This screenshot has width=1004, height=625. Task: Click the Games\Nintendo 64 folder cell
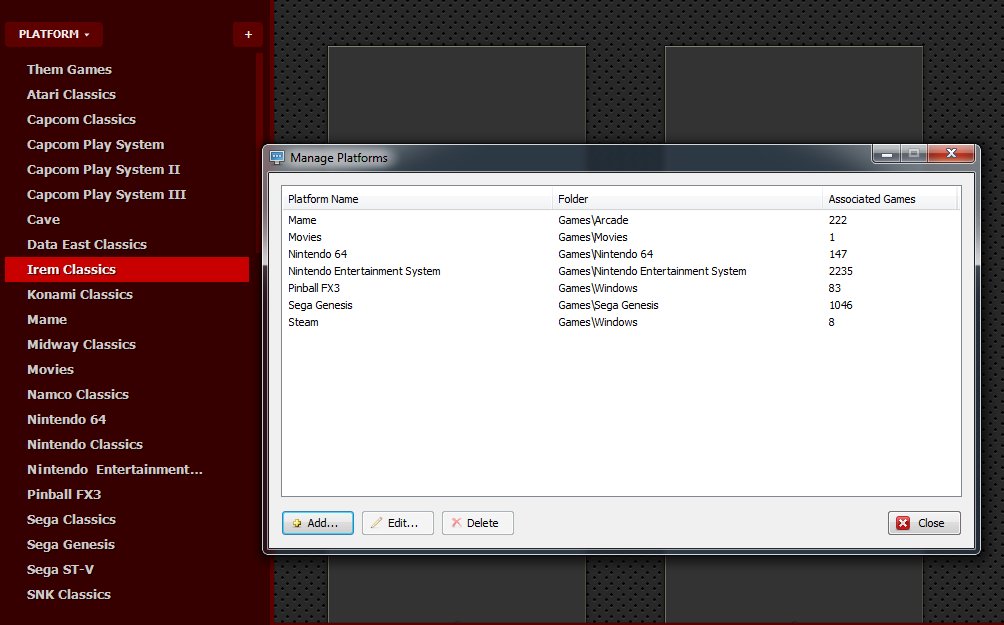click(x=606, y=254)
